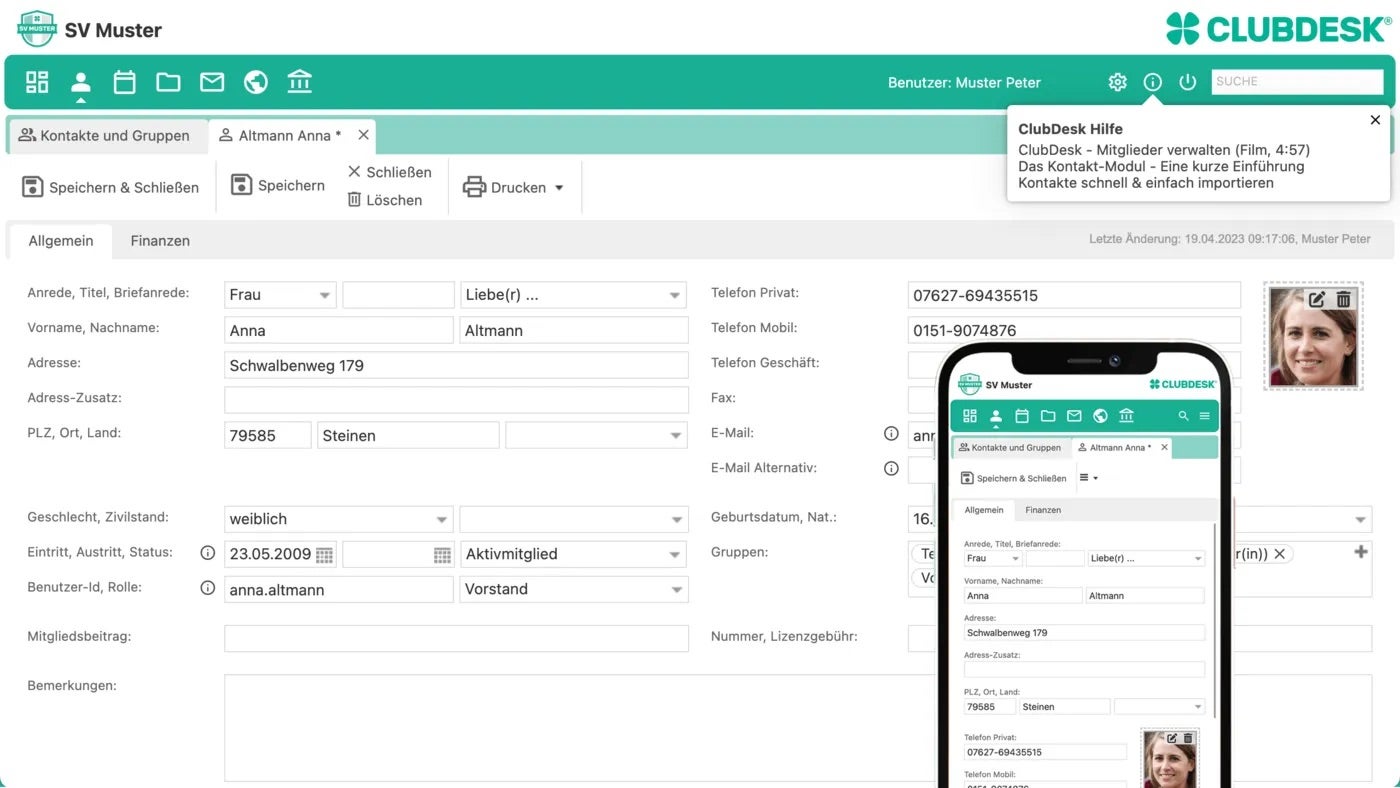Open the website globe module in the desktop navigation bar
The image size is (1400, 788).
pyautogui.click(x=256, y=82)
